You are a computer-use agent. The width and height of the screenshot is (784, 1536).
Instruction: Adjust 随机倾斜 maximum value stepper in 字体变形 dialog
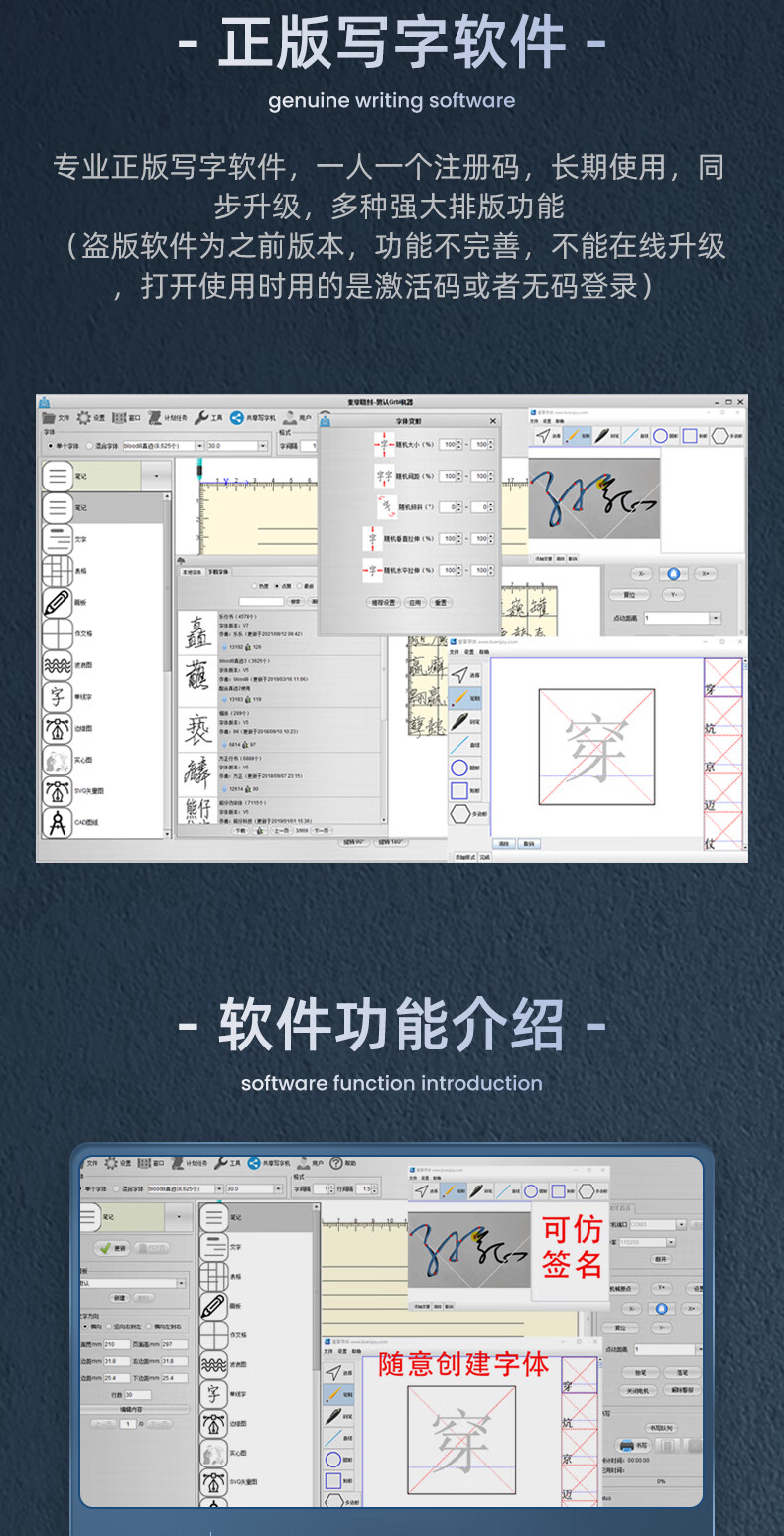tap(490, 507)
